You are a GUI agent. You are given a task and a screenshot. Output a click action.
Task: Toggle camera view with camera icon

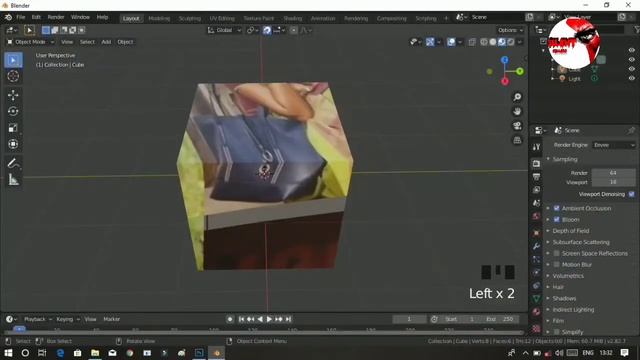[x=517, y=126]
